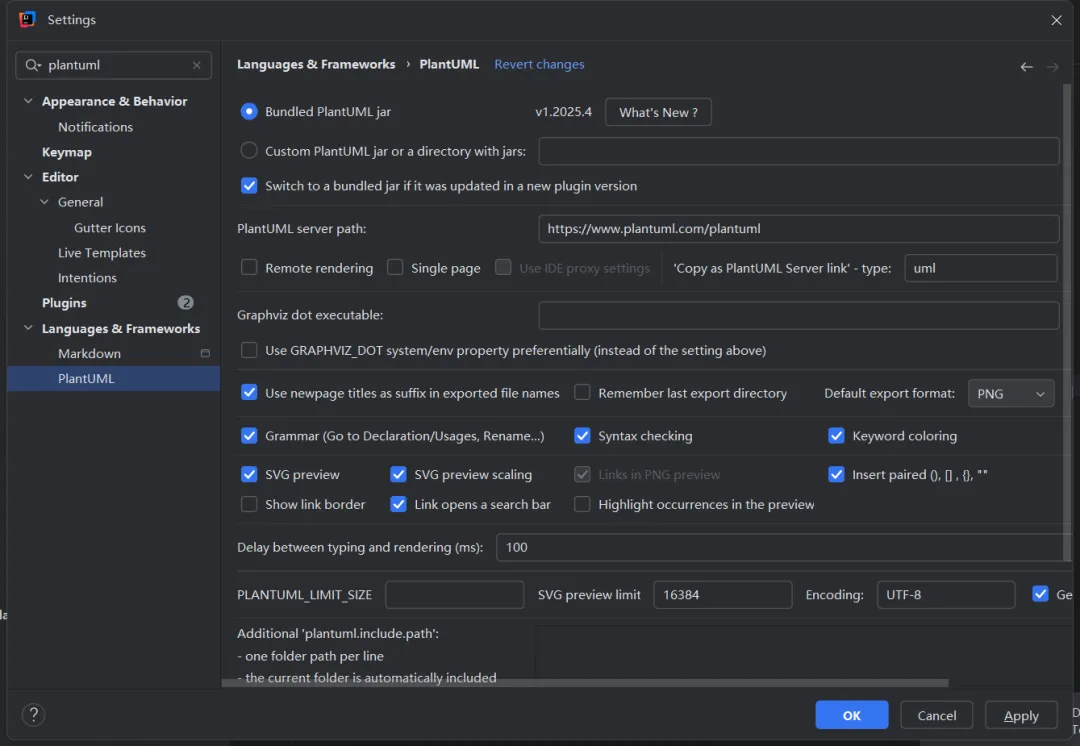Click the IntelliJ logo in title bar
The width and height of the screenshot is (1080, 746).
tap(27, 19)
